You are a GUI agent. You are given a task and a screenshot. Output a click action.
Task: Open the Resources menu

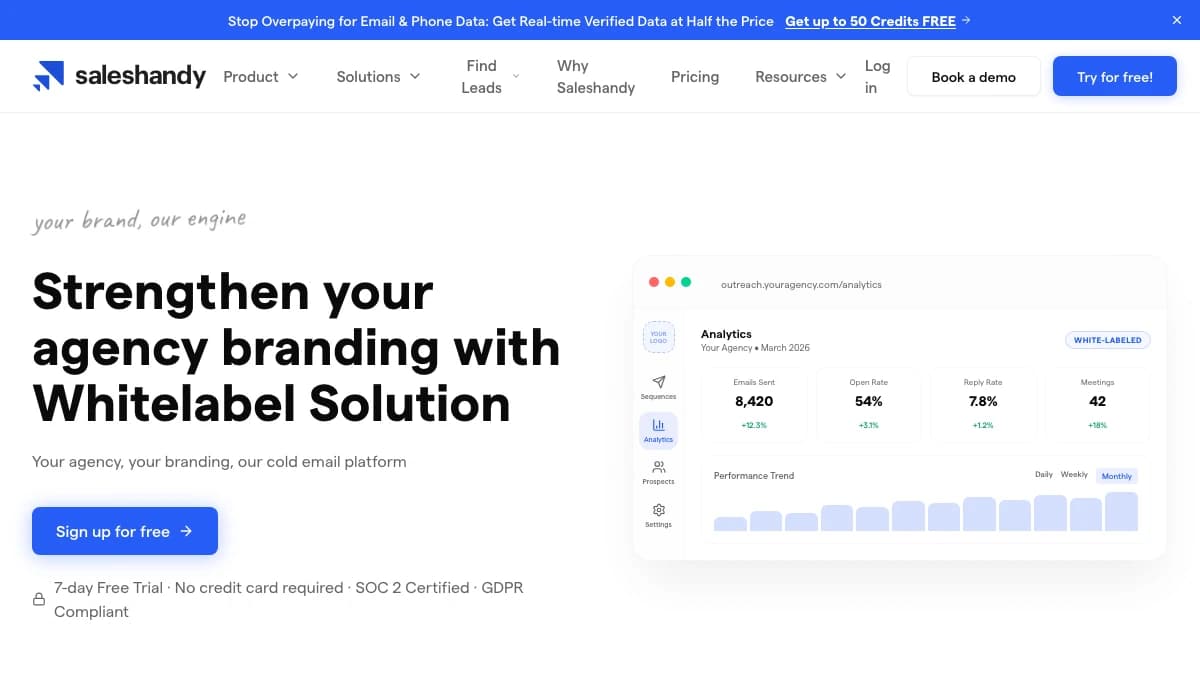coord(801,76)
